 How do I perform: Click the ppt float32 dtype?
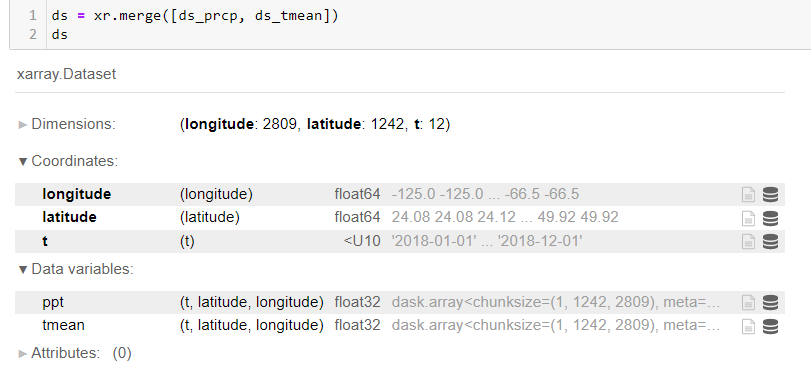(357, 302)
